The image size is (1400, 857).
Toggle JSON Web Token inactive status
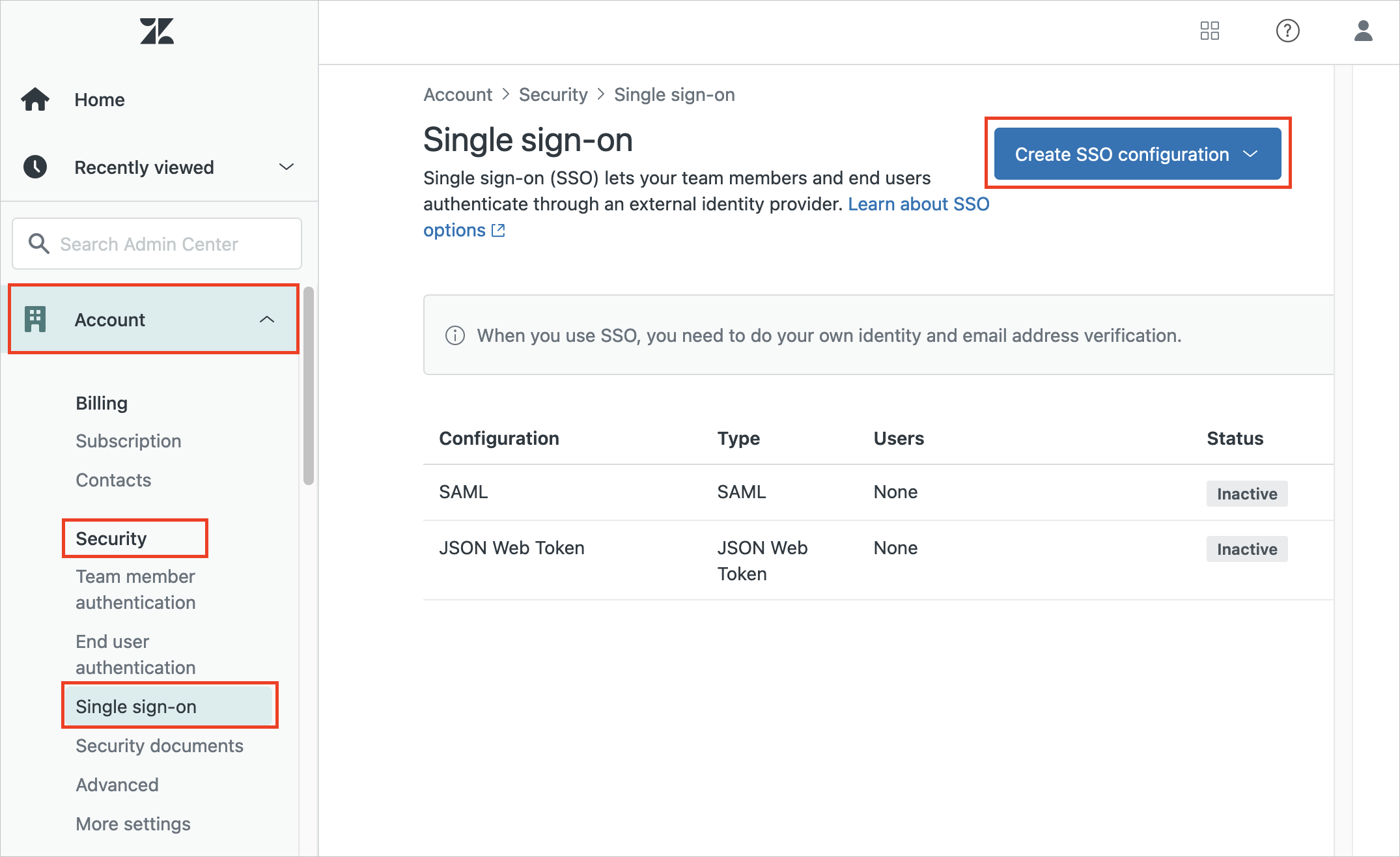1247,548
